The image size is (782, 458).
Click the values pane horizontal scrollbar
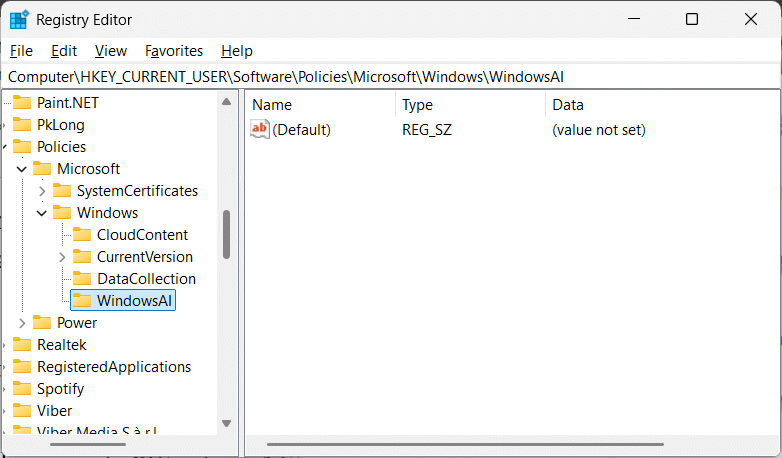click(465, 444)
